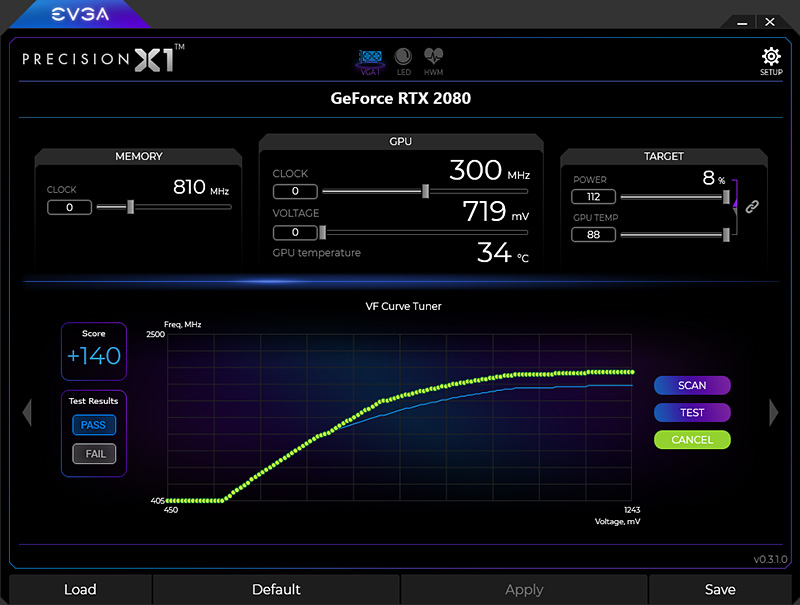The height and width of the screenshot is (605, 800).
Task: Click the Apply button
Action: [x=524, y=590]
